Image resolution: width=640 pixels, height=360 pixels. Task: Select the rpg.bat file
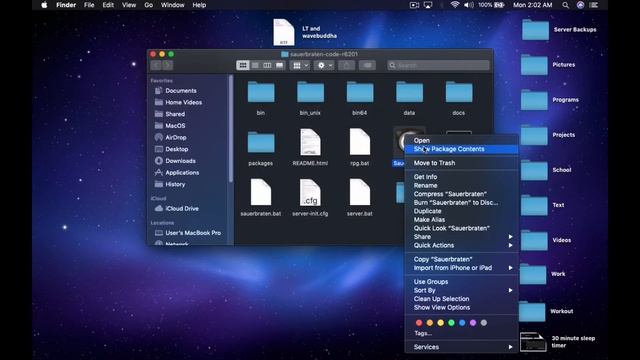[360, 147]
